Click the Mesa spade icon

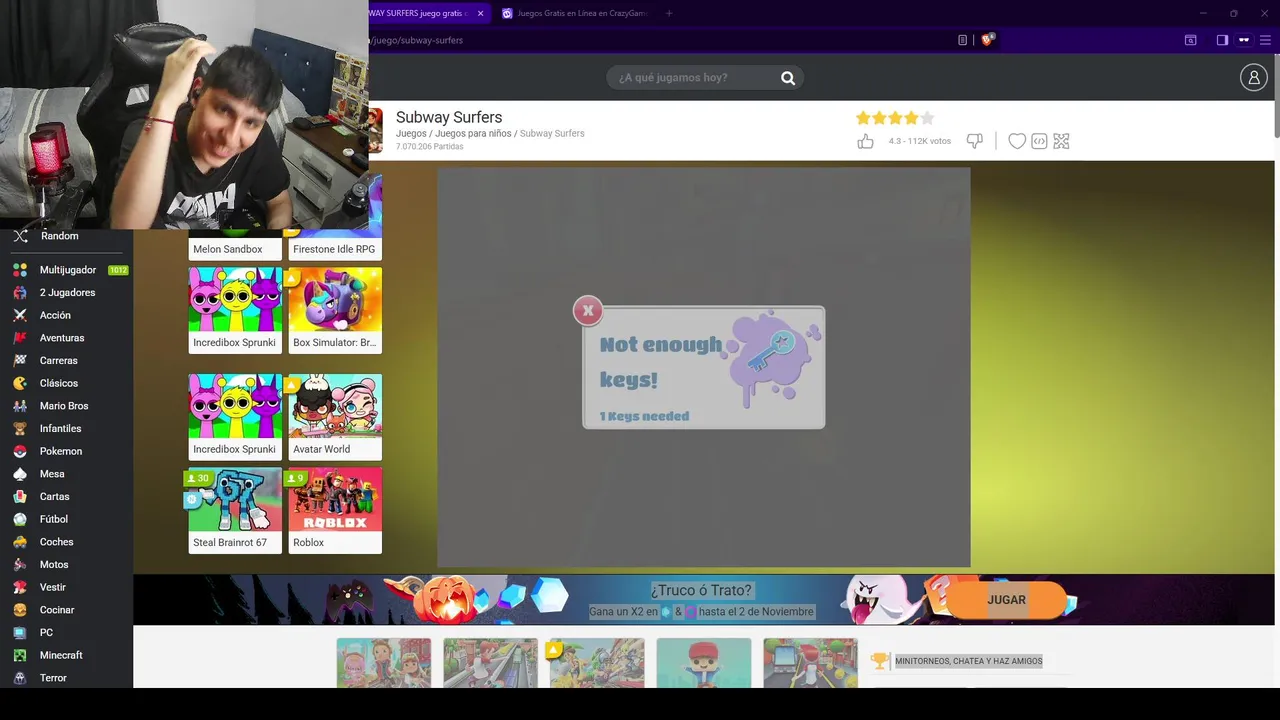pyautogui.click(x=20, y=474)
